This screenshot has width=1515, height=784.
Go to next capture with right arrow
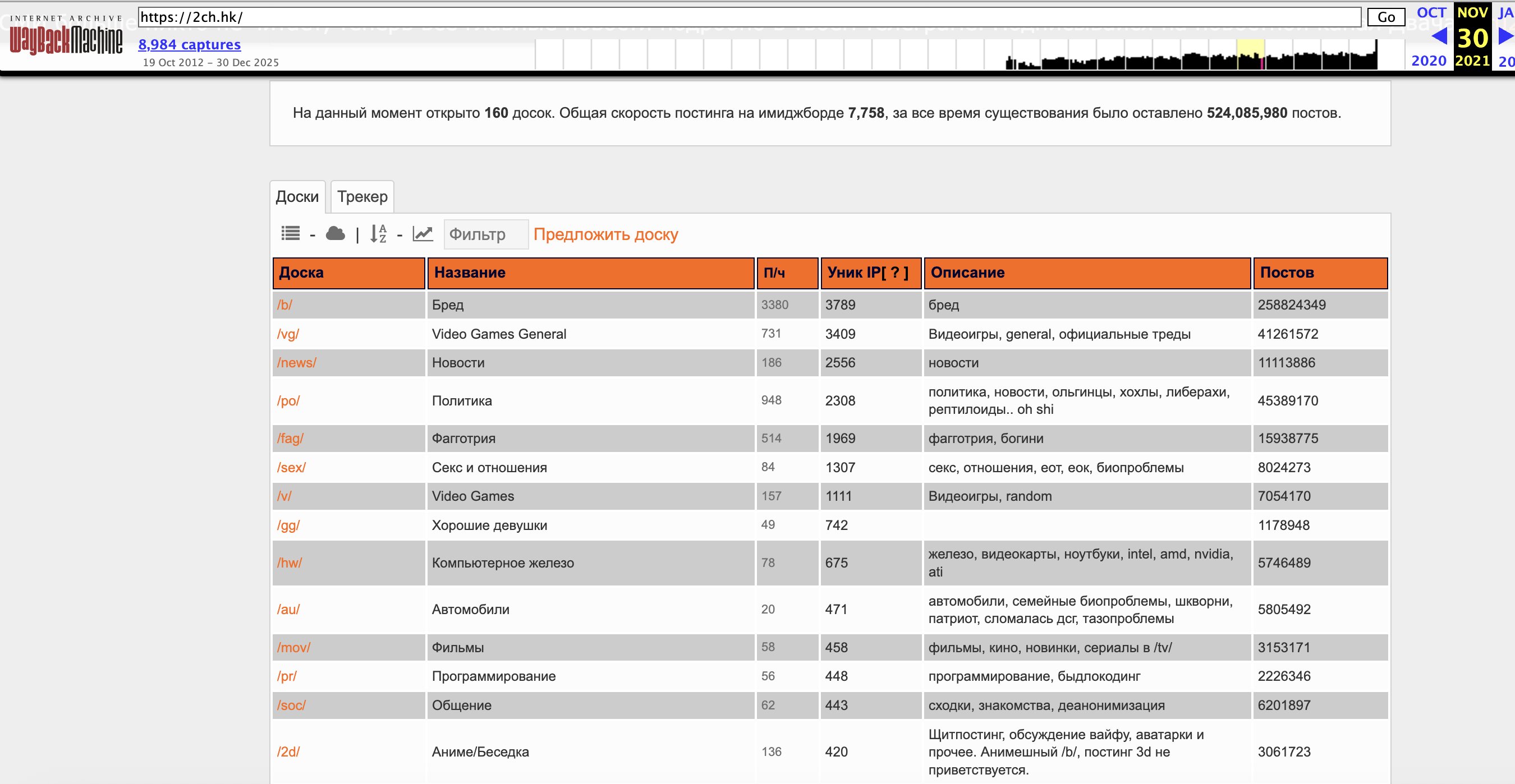point(1505,37)
